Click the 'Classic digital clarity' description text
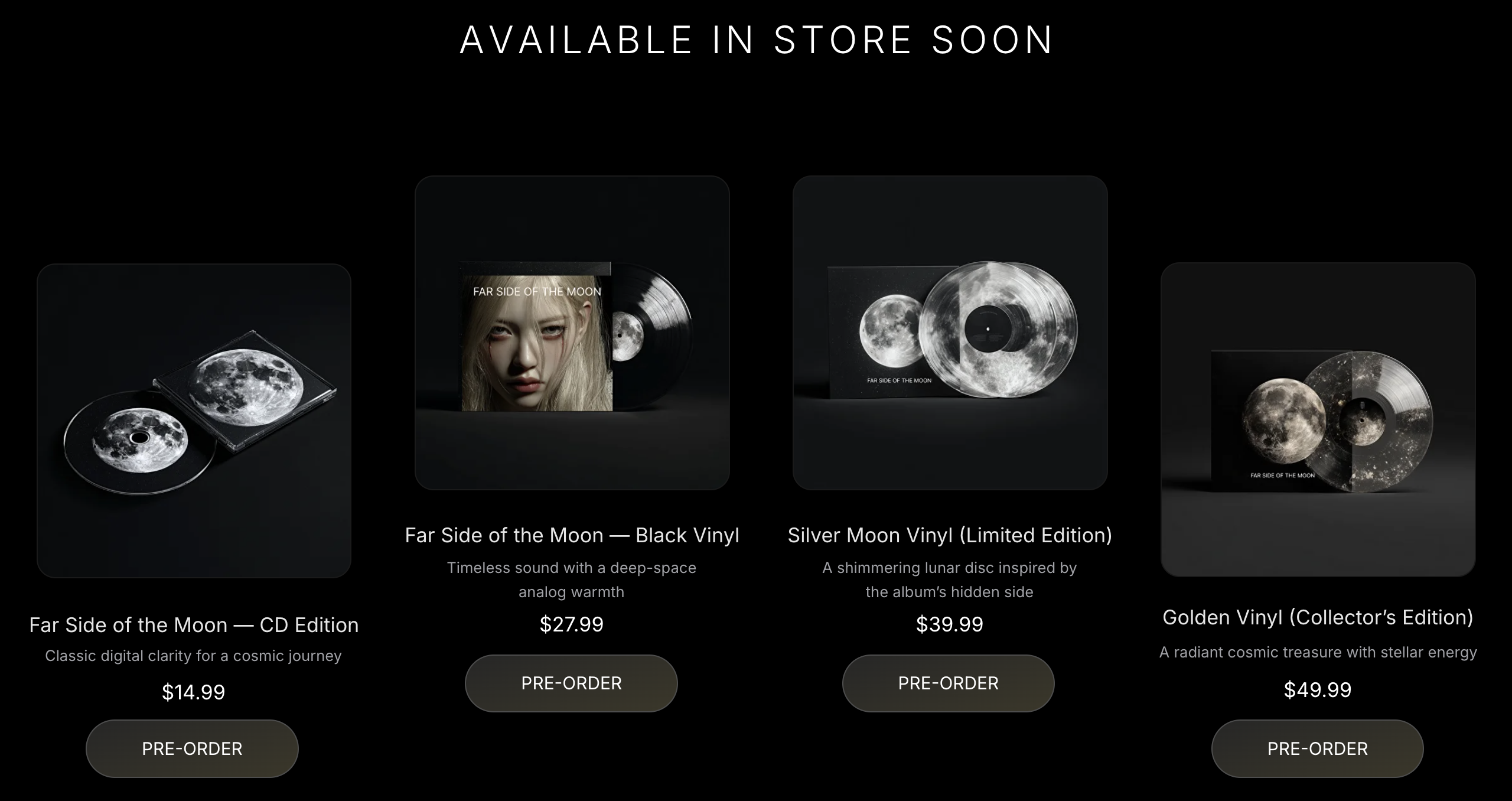This screenshot has height=801, width=1512. 194,656
